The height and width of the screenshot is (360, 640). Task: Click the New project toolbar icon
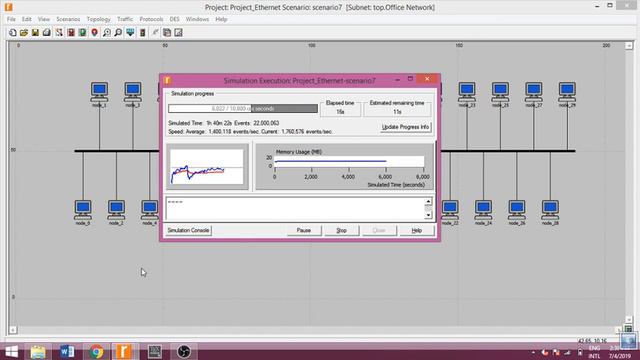pos(13,33)
